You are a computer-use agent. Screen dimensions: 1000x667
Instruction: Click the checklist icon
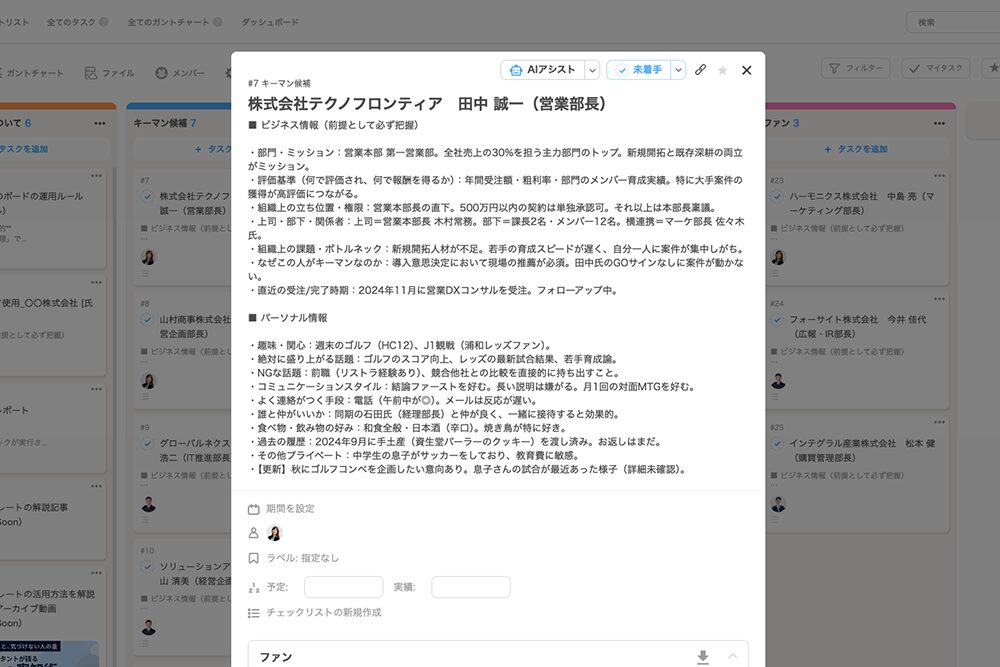253,613
